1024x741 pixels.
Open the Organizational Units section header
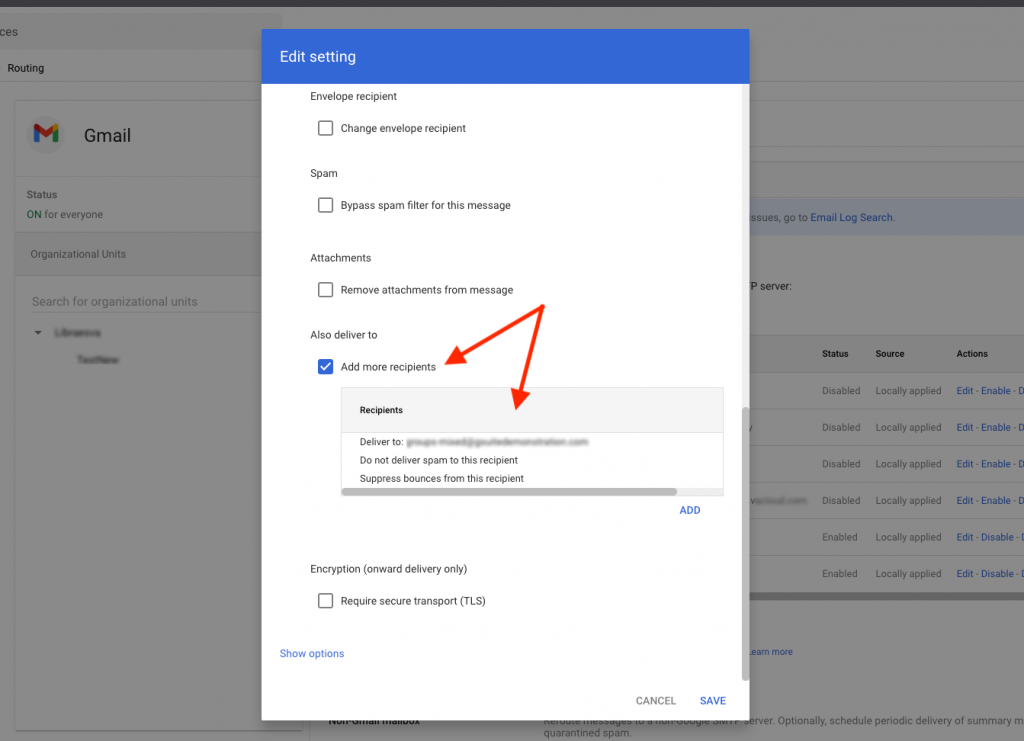pos(78,254)
